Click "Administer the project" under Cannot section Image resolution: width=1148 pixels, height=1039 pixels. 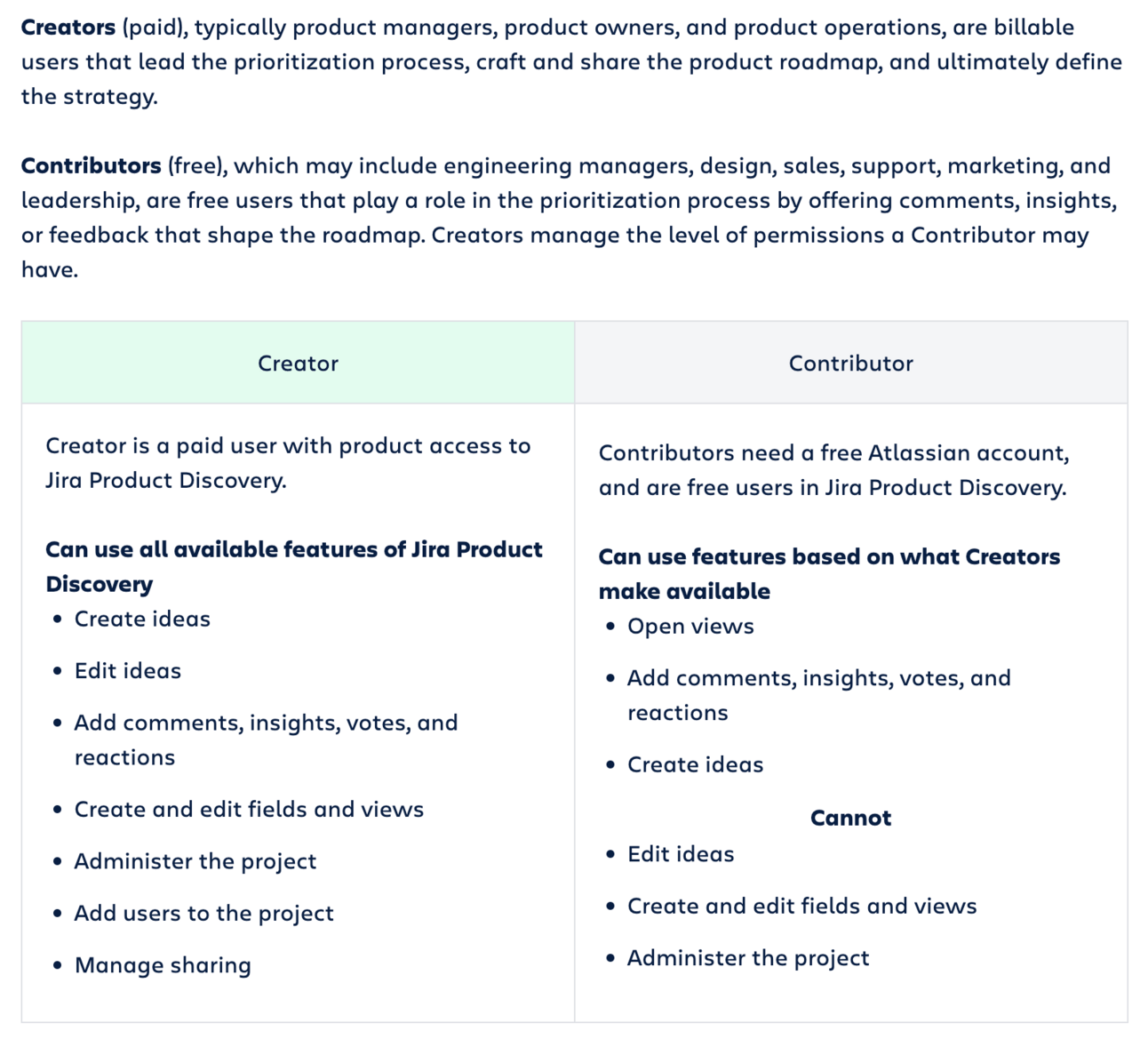click(x=748, y=958)
